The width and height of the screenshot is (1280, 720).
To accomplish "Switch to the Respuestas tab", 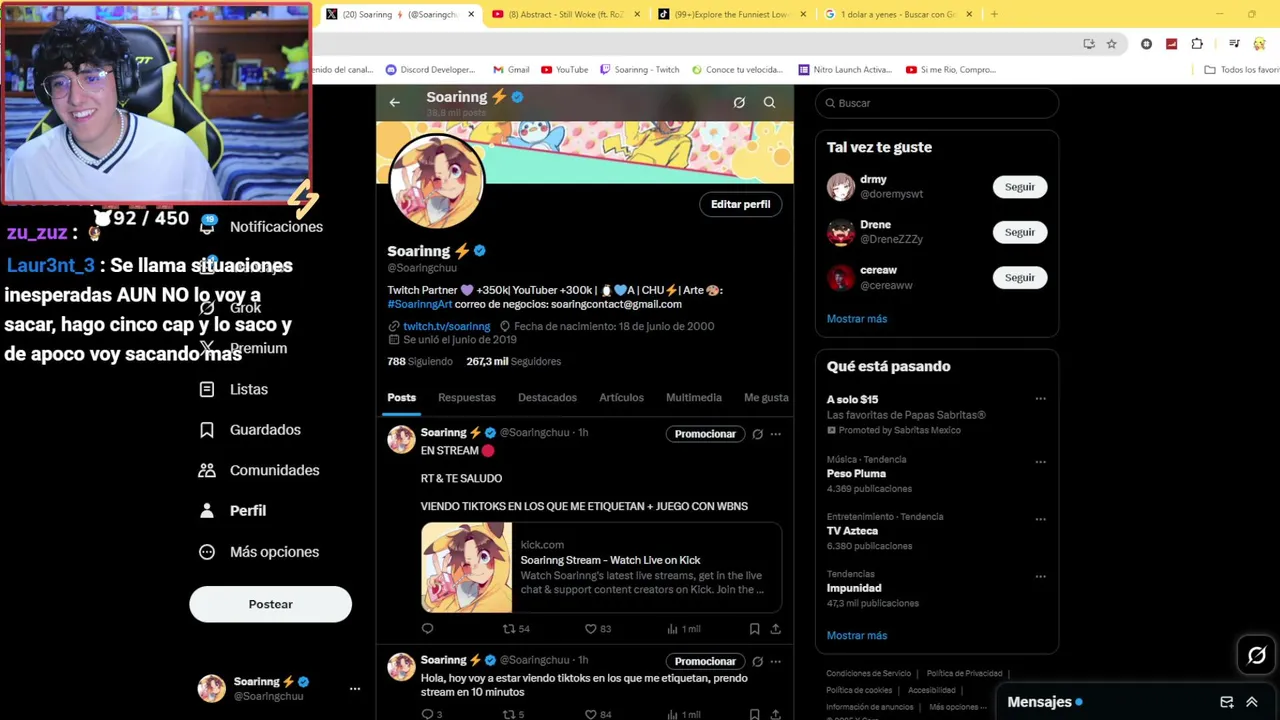I will pos(466,397).
